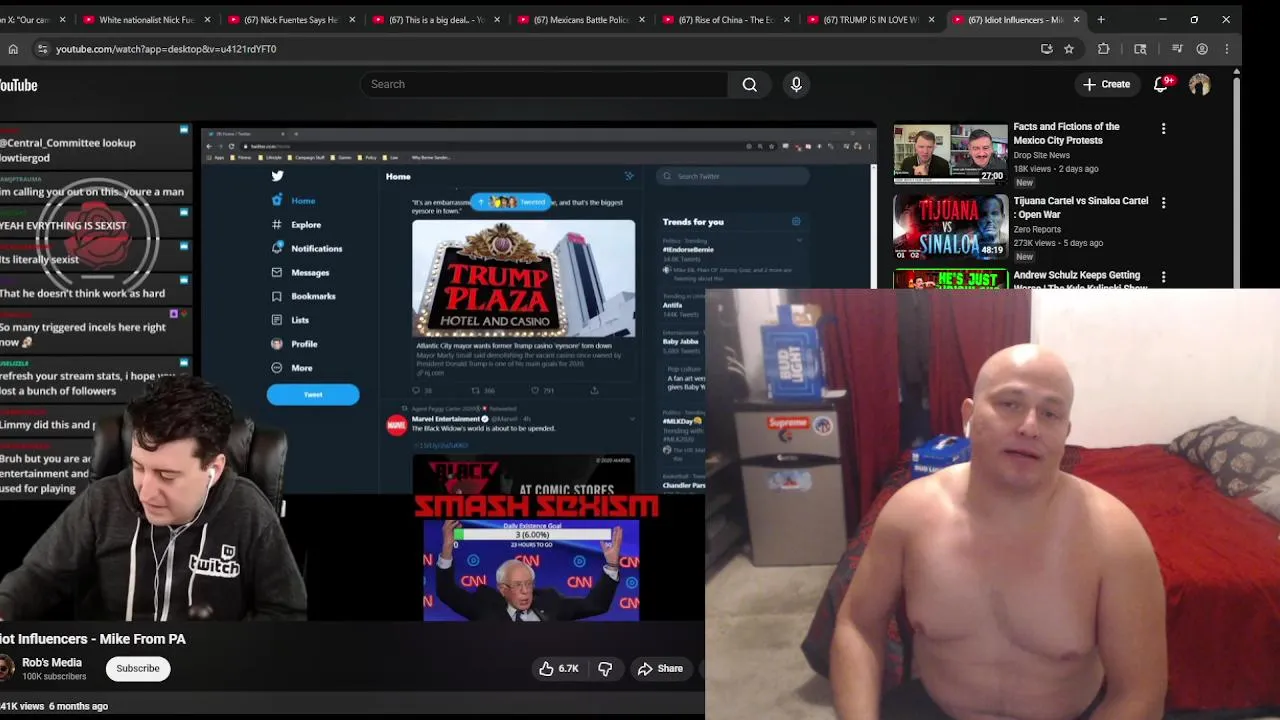Open the YouTube account avatar menu
This screenshot has height=720, width=1280.
(1199, 85)
